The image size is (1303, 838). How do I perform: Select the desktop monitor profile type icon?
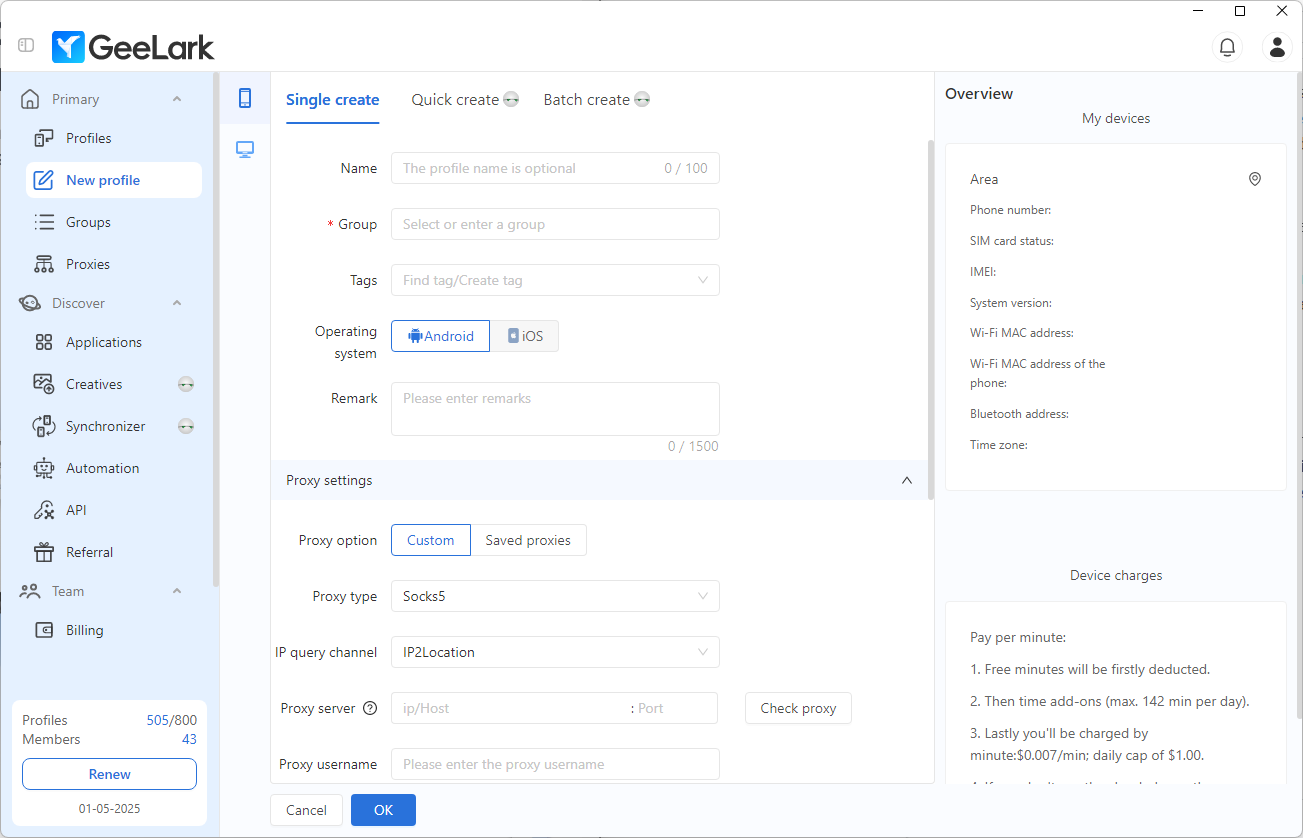245,149
